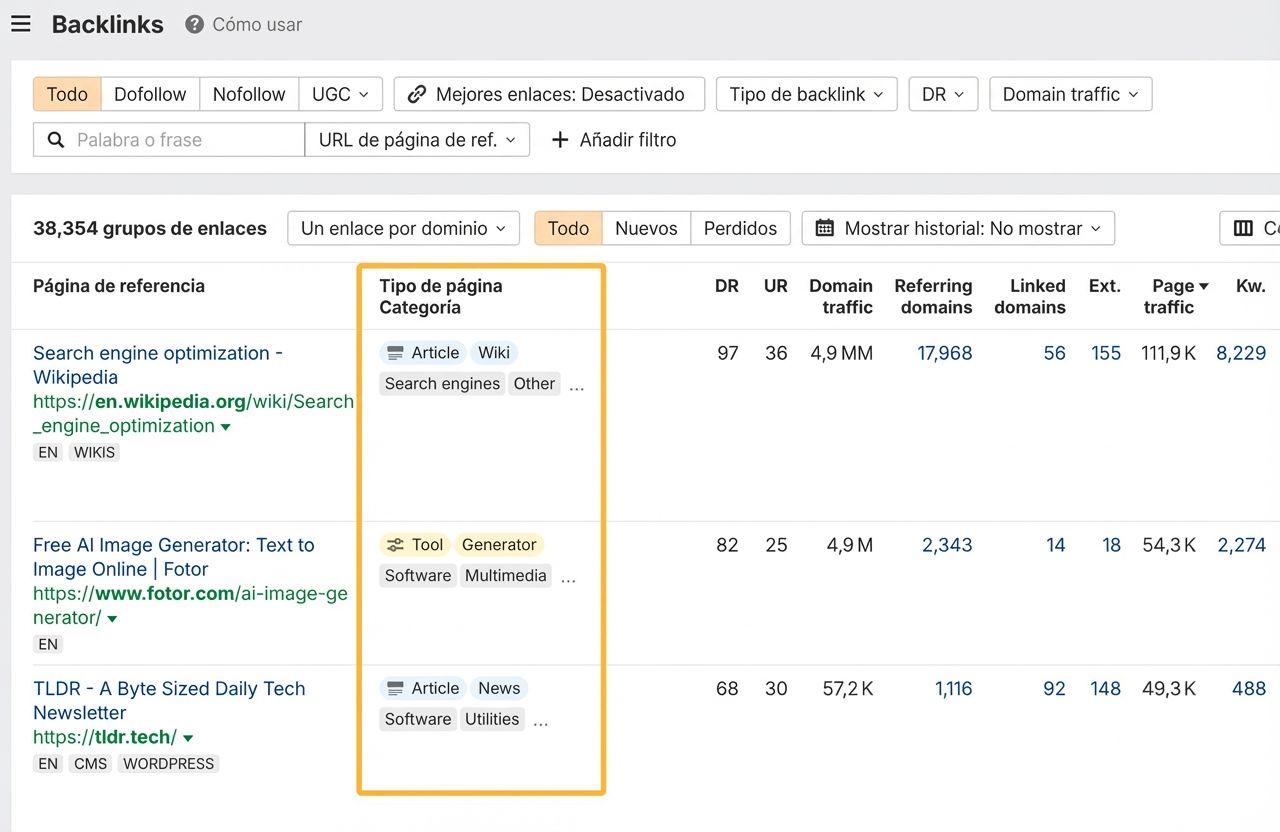This screenshot has width=1280, height=832.
Task: Click the calendar icon in Mostrar historial
Action: 824,228
